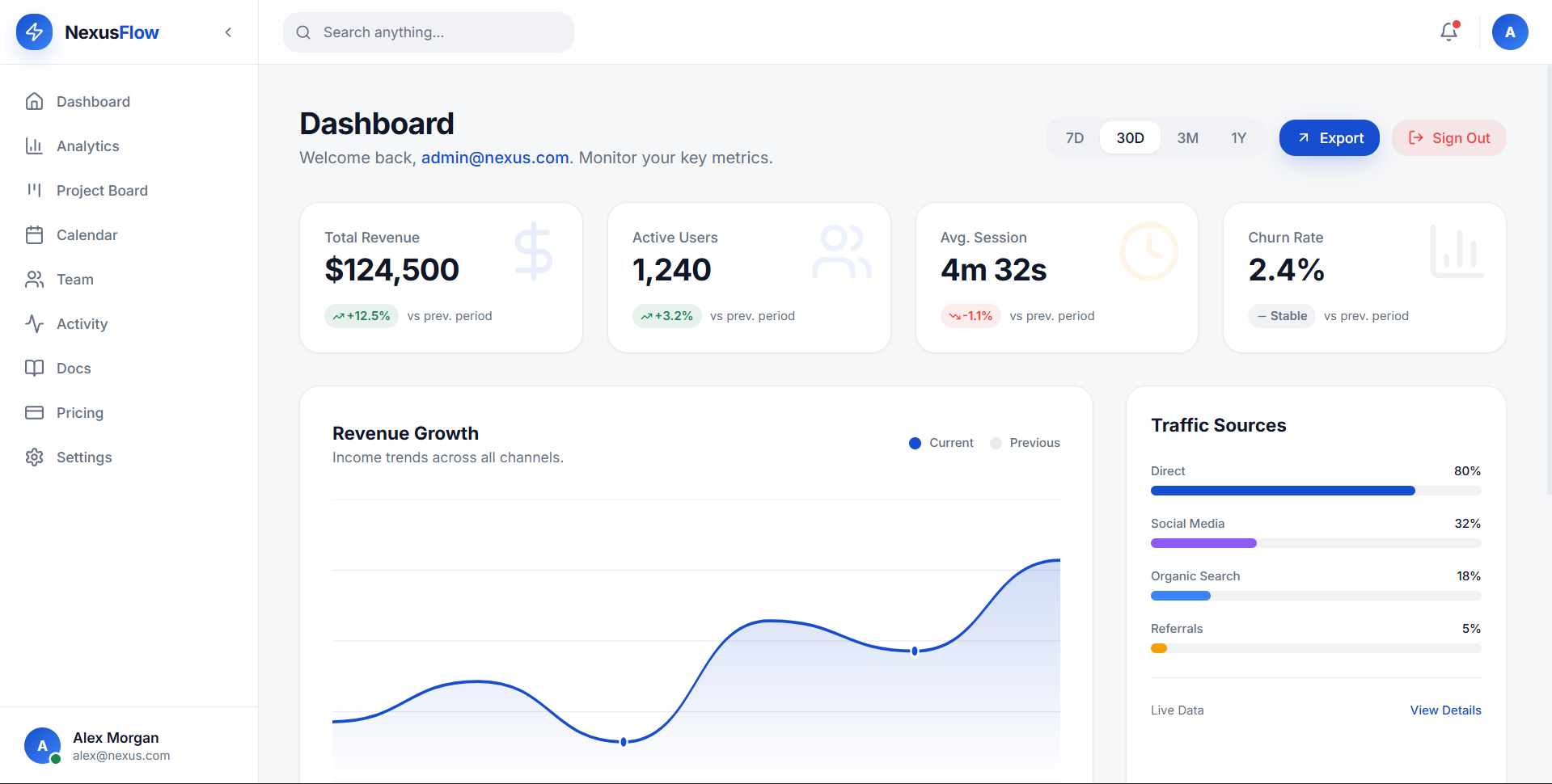Click the NexusFlow lightning bolt logo
The height and width of the screenshot is (784, 1552).
pyautogui.click(x=34, y=32)
